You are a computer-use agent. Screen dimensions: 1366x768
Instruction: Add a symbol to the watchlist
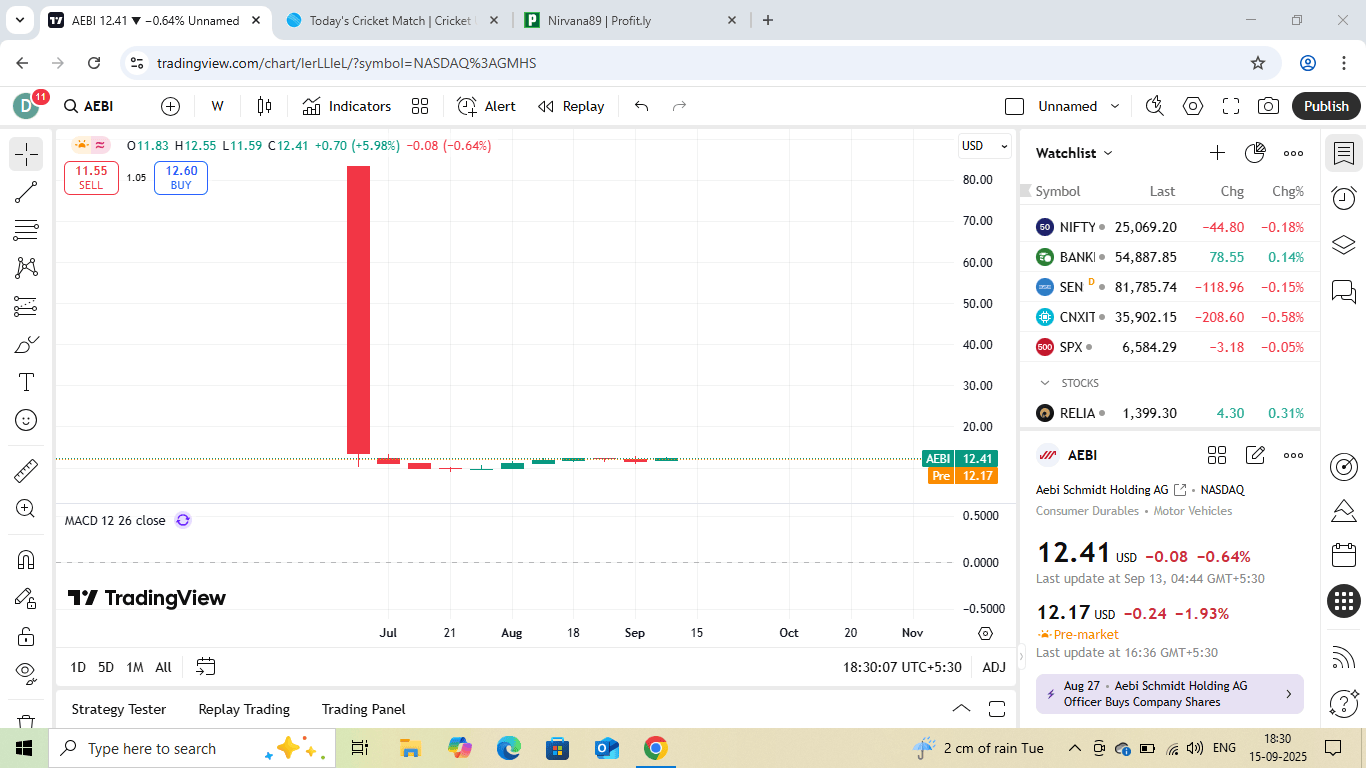[1217, 153]
